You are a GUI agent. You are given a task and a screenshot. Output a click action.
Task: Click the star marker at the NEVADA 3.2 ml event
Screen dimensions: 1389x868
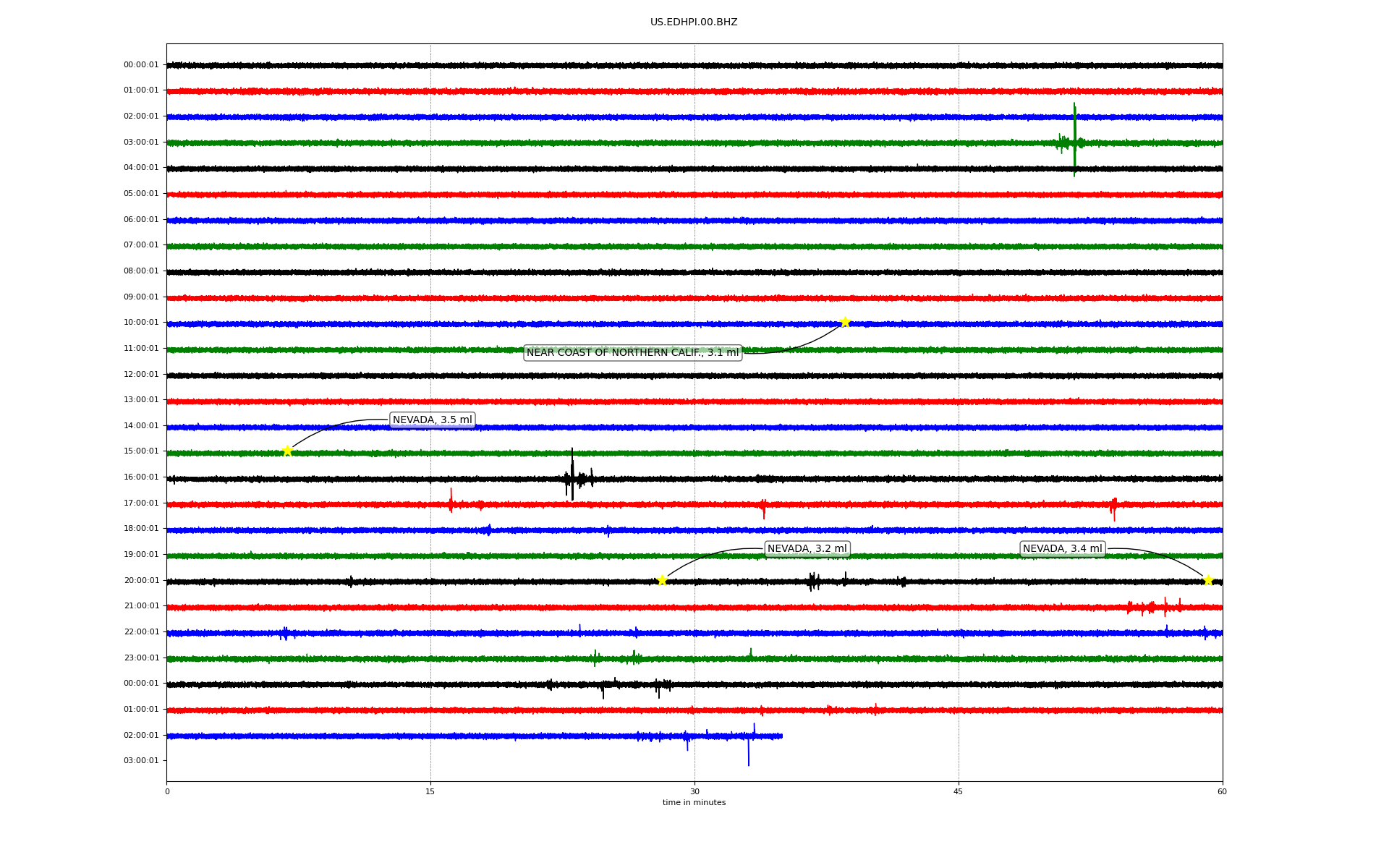pyautogui.click(x=662, y=580)
